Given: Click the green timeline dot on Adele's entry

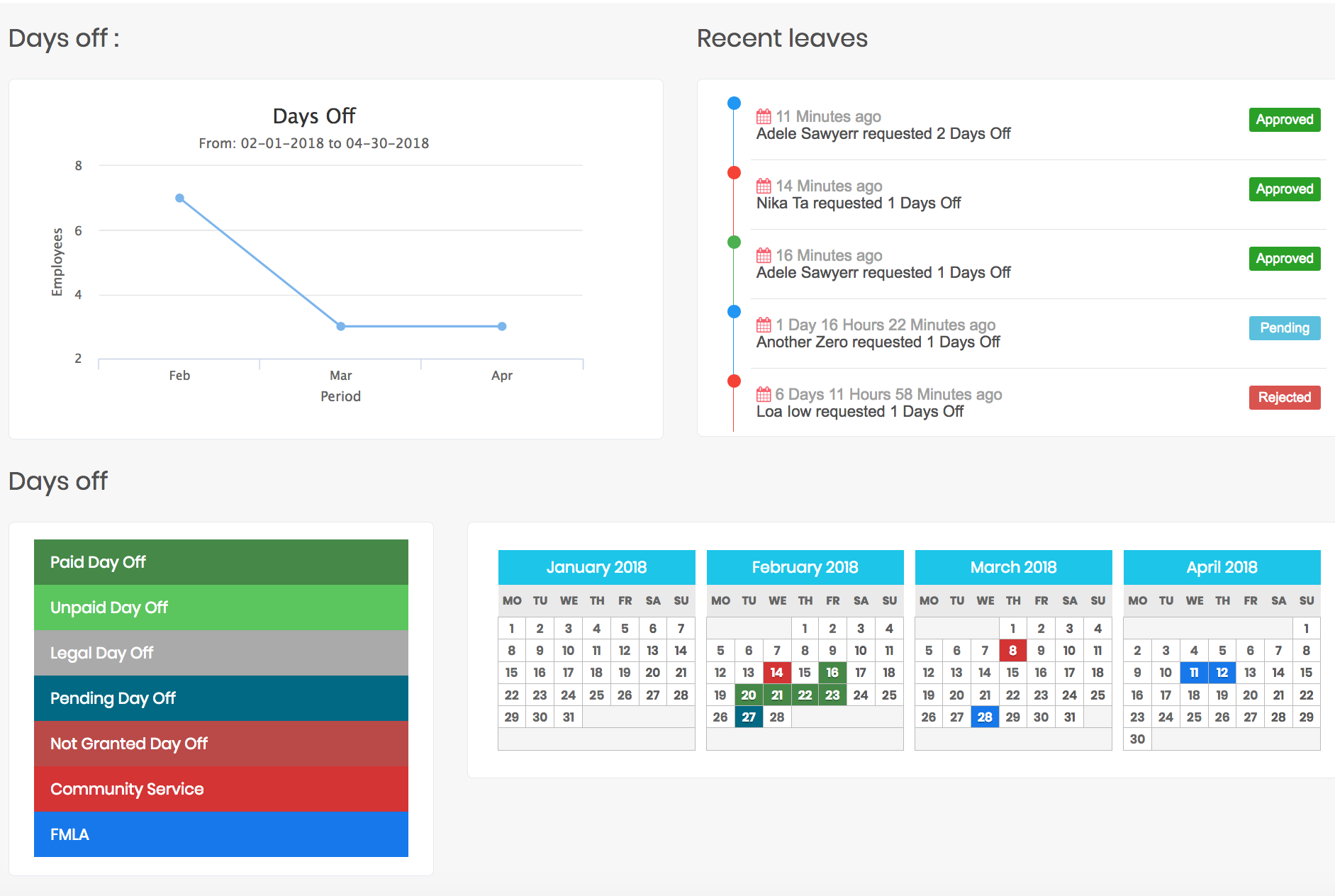Looking at the screenshot, I should (x=734, y=241).
